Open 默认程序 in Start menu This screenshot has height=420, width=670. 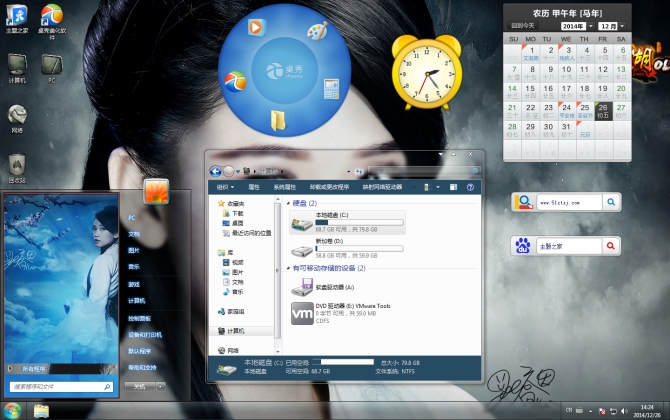click(139, 351)
